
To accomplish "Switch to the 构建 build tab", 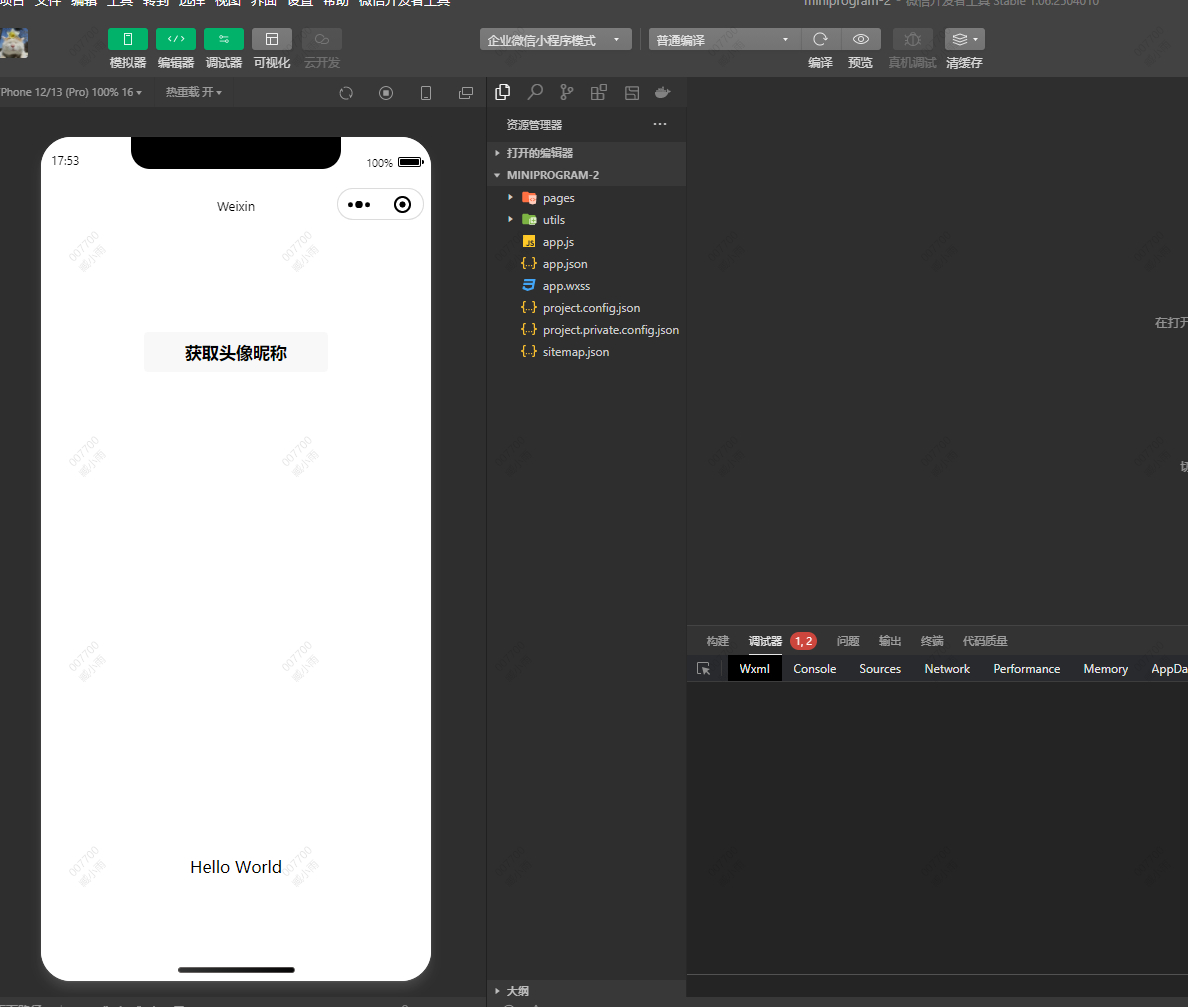I will 717,641.
